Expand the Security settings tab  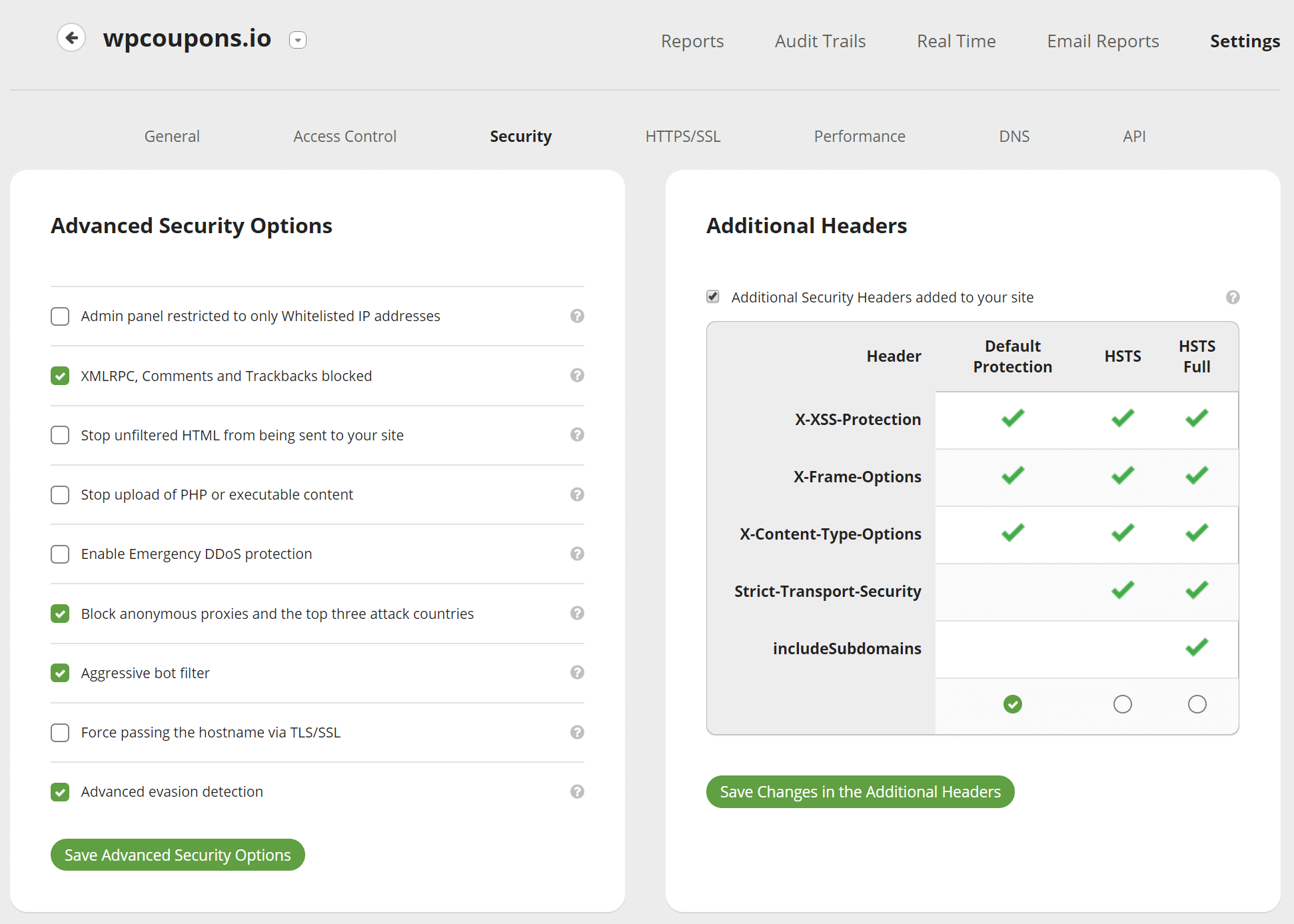pos(521,135)
